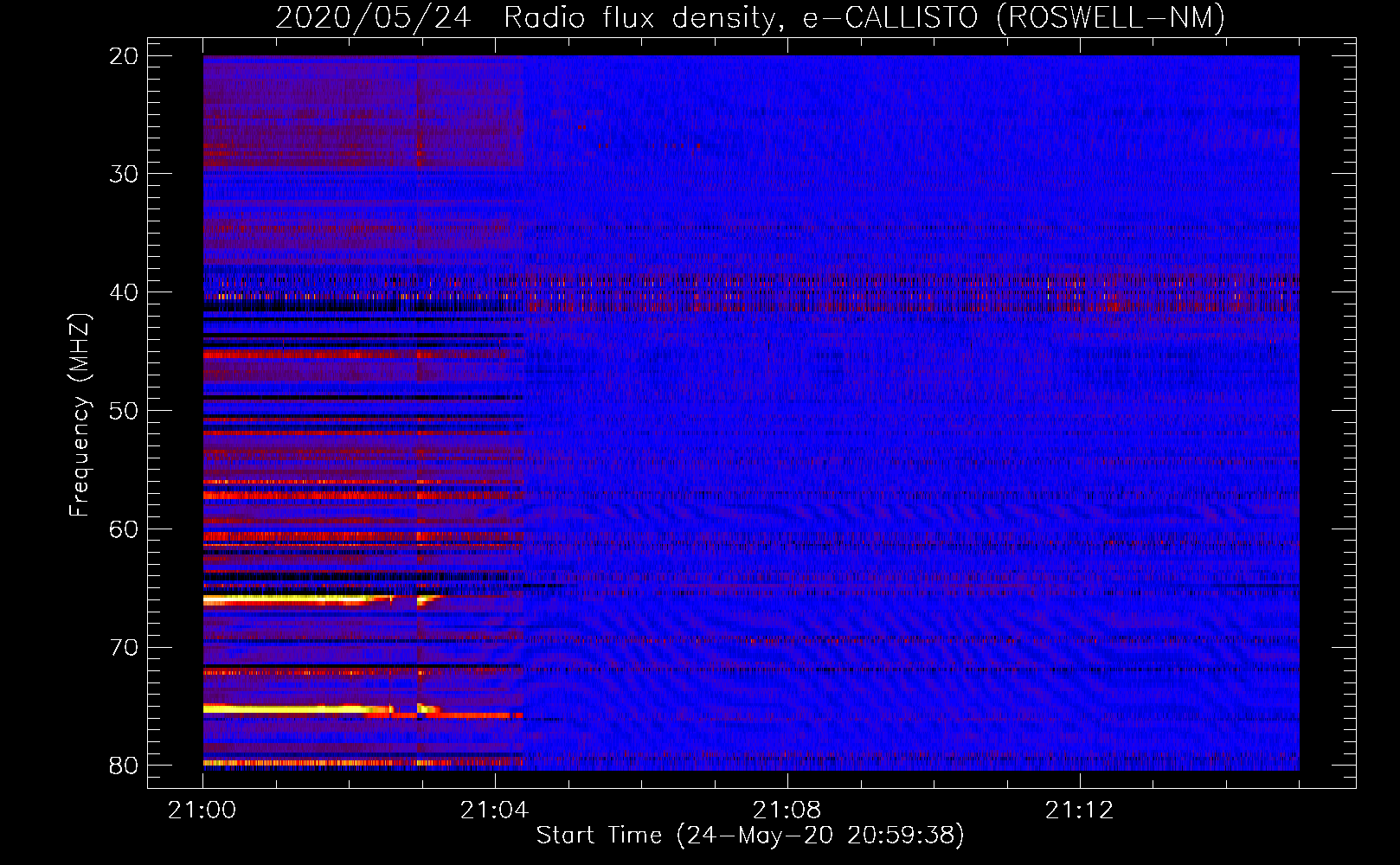The height and width of the screenshot is (865, 1400).
Task: Click the 'Frequency (MHZ)' axis label
Action: click(x=80, y=415)
